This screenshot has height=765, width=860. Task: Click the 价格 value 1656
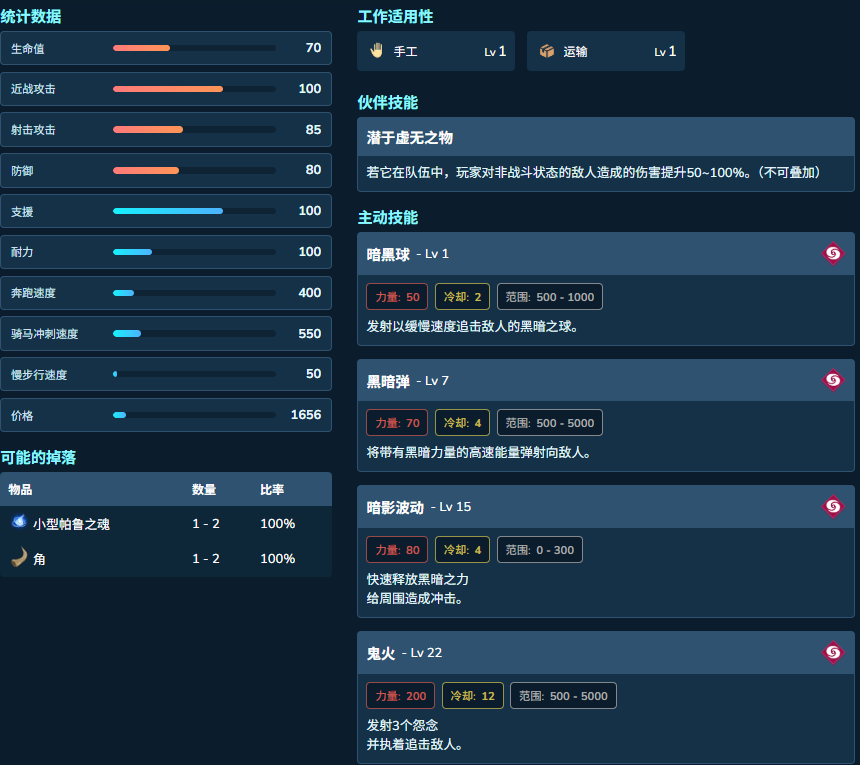click(305, 415)
